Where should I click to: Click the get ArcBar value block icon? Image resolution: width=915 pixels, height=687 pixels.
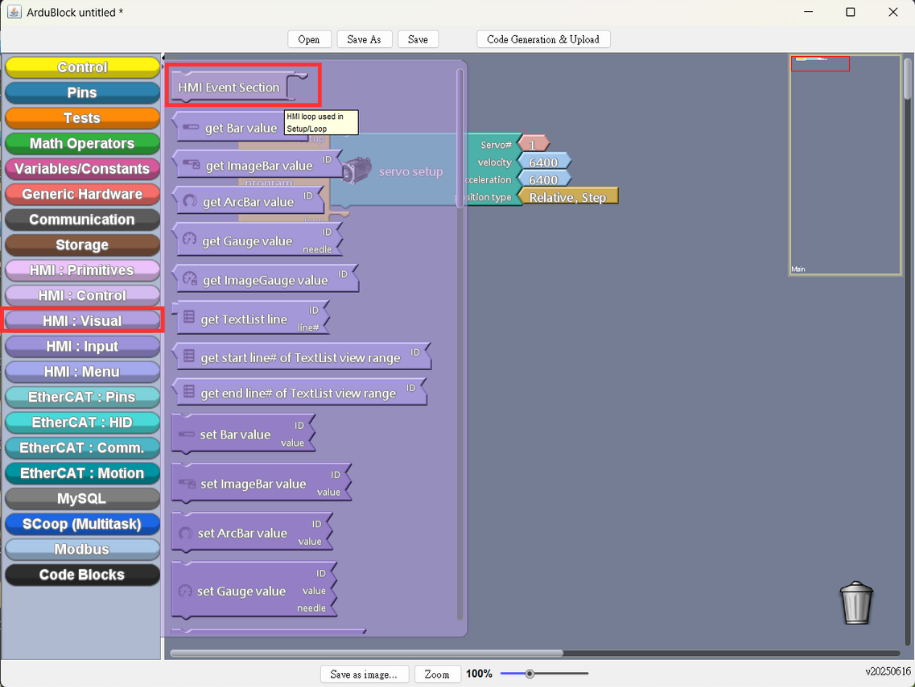pyautogui.click(x=190, y=201)
